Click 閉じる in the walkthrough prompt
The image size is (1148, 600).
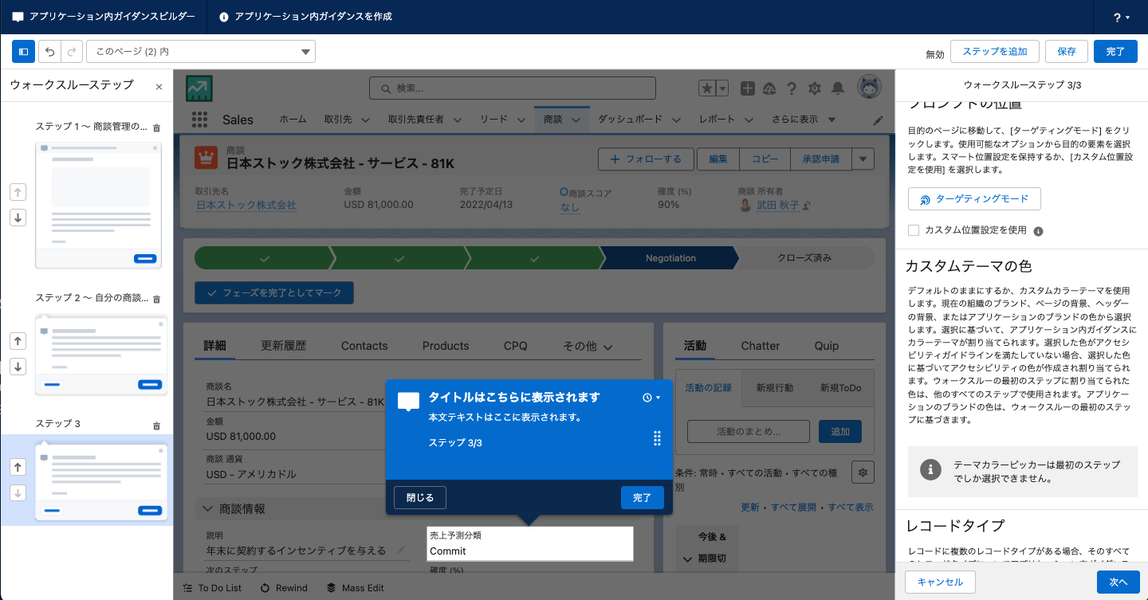point(420,498)
